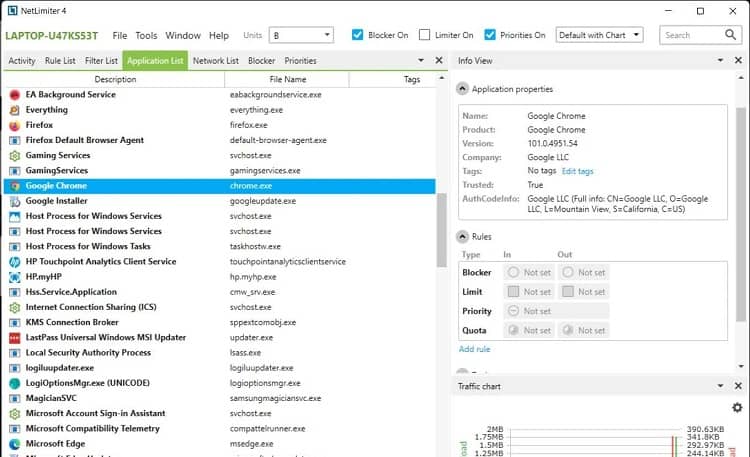Click the Everything app icon

[15, 110]
